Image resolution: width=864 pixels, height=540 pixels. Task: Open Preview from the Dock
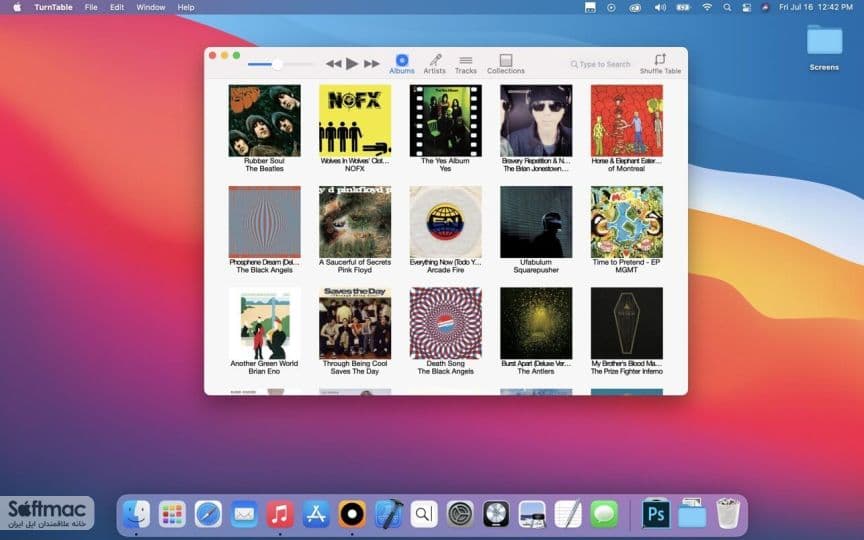pyautogui.click(x=532, y=514)
